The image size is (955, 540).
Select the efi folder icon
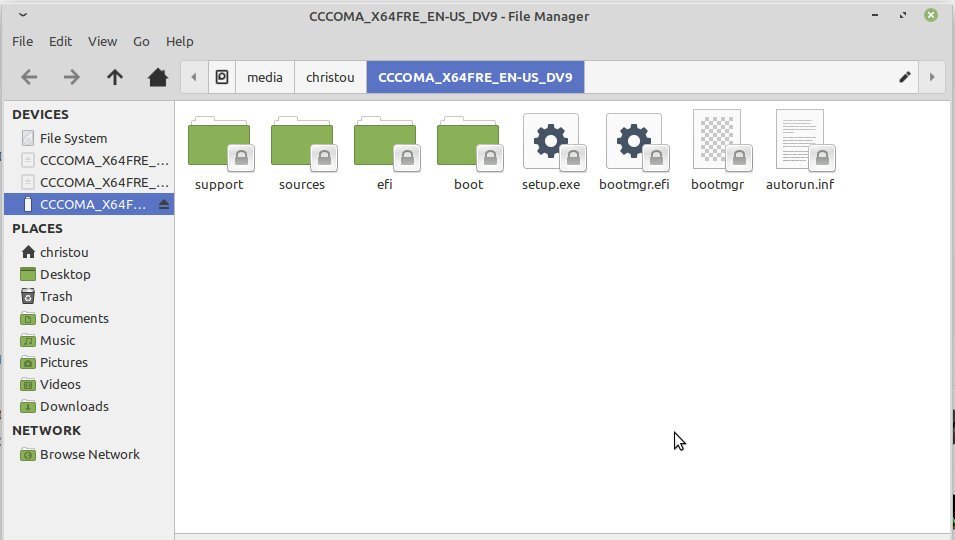385,142
